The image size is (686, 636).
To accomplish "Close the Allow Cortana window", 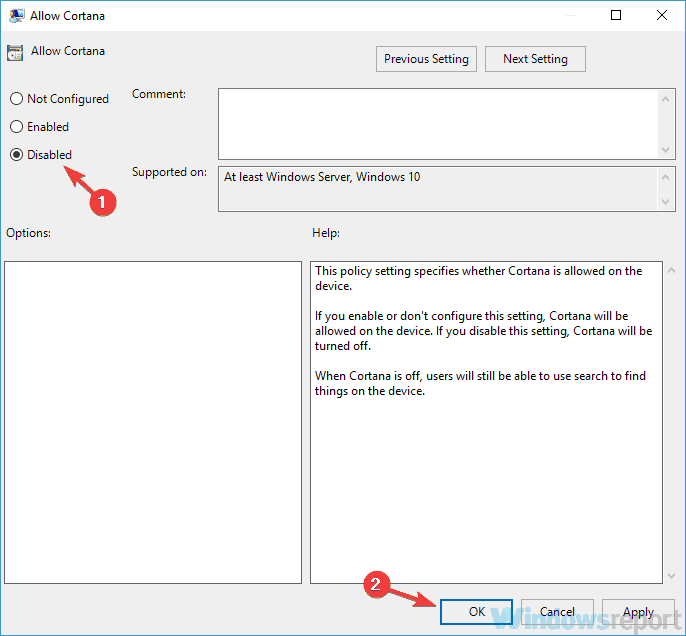I will pos(662,15).
